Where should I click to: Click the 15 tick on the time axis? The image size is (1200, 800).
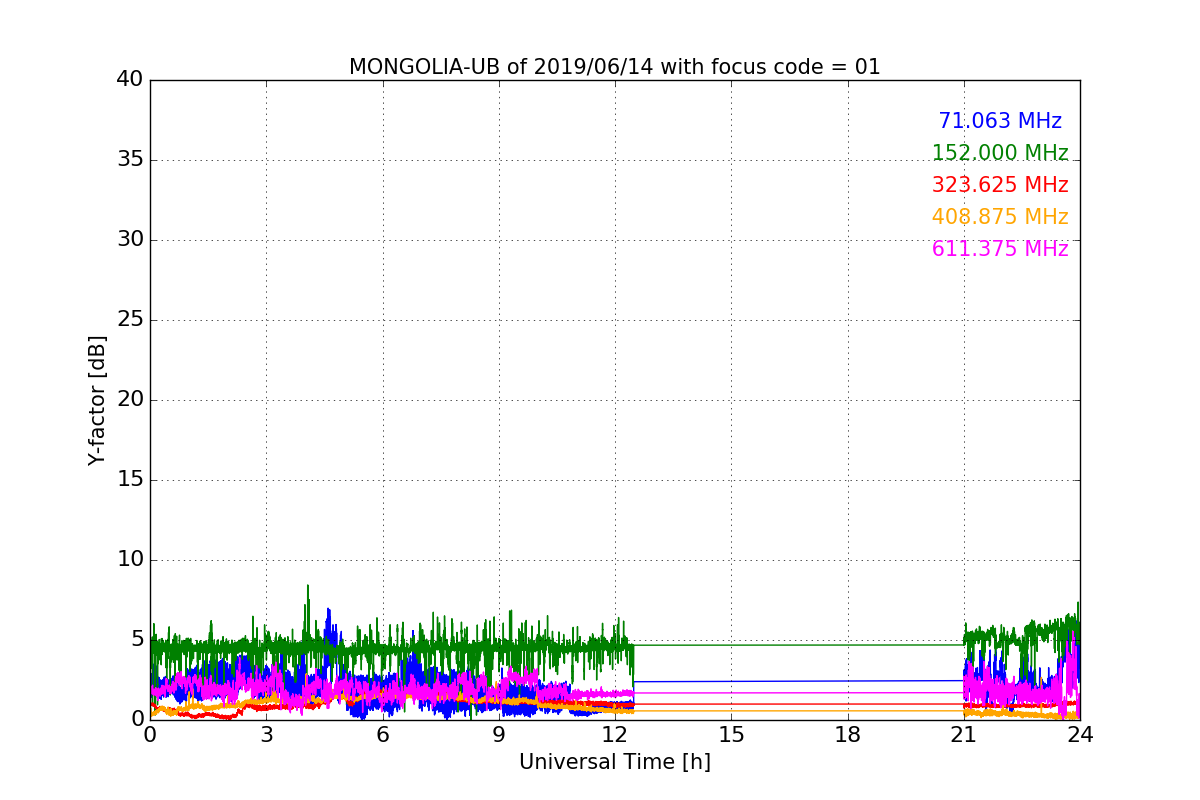[731, 734]
